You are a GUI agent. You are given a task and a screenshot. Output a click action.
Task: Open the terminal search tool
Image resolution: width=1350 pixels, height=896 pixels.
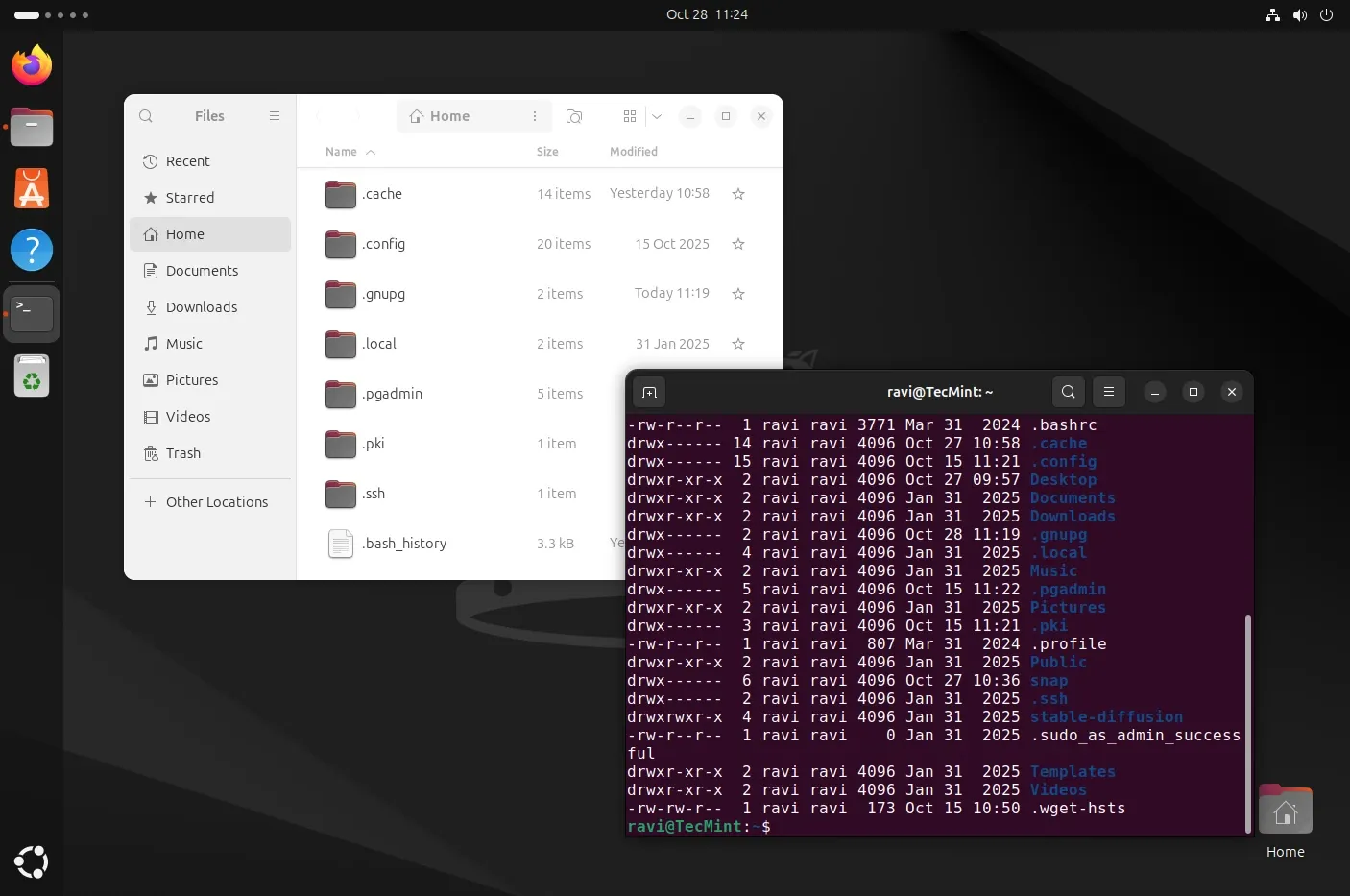point(1069,392)
